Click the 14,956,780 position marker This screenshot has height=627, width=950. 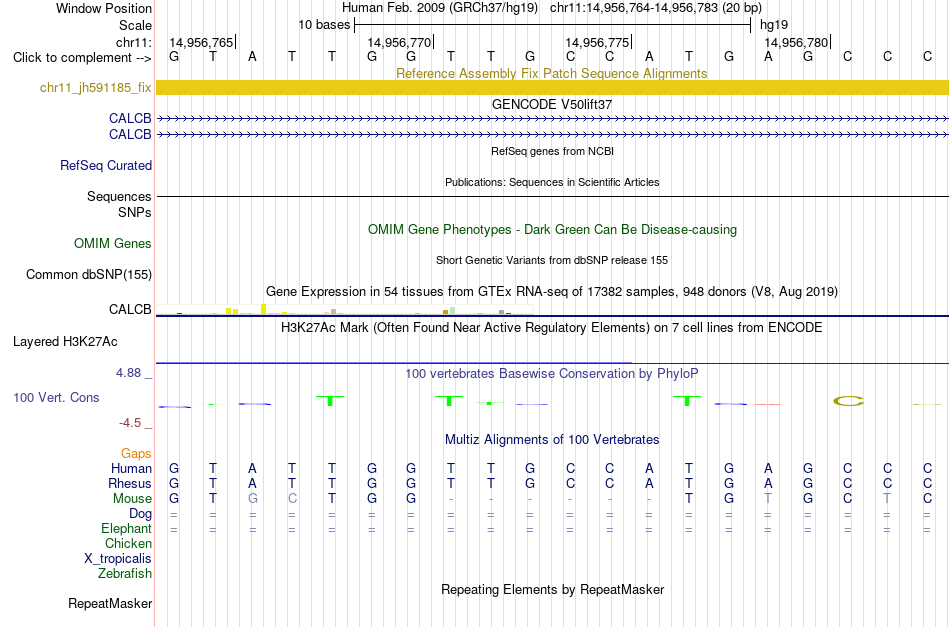796,42
